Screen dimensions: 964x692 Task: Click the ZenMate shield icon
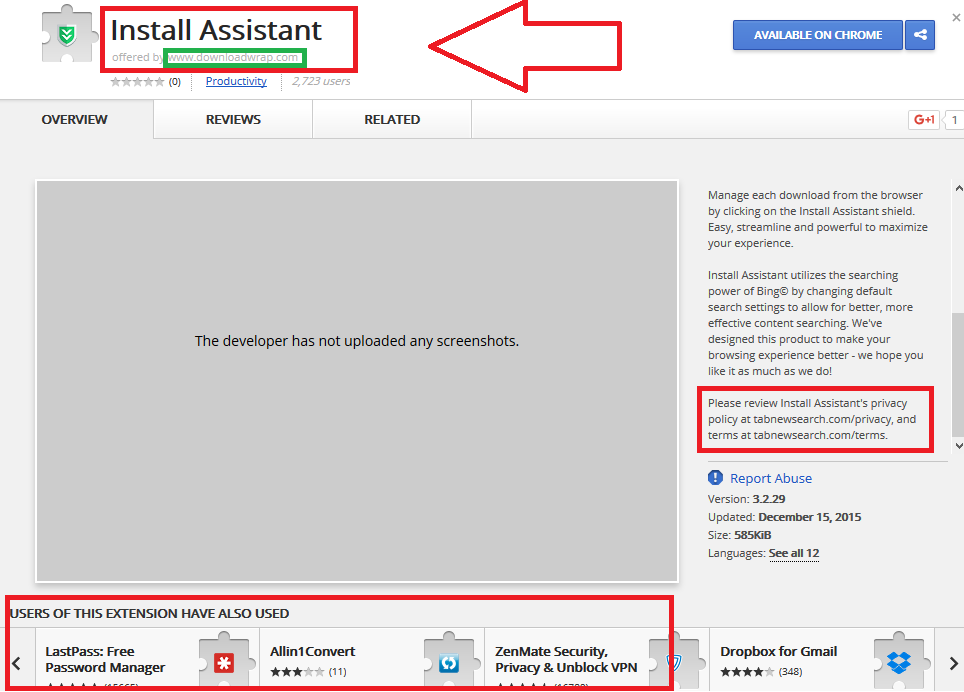pos(674,663)
